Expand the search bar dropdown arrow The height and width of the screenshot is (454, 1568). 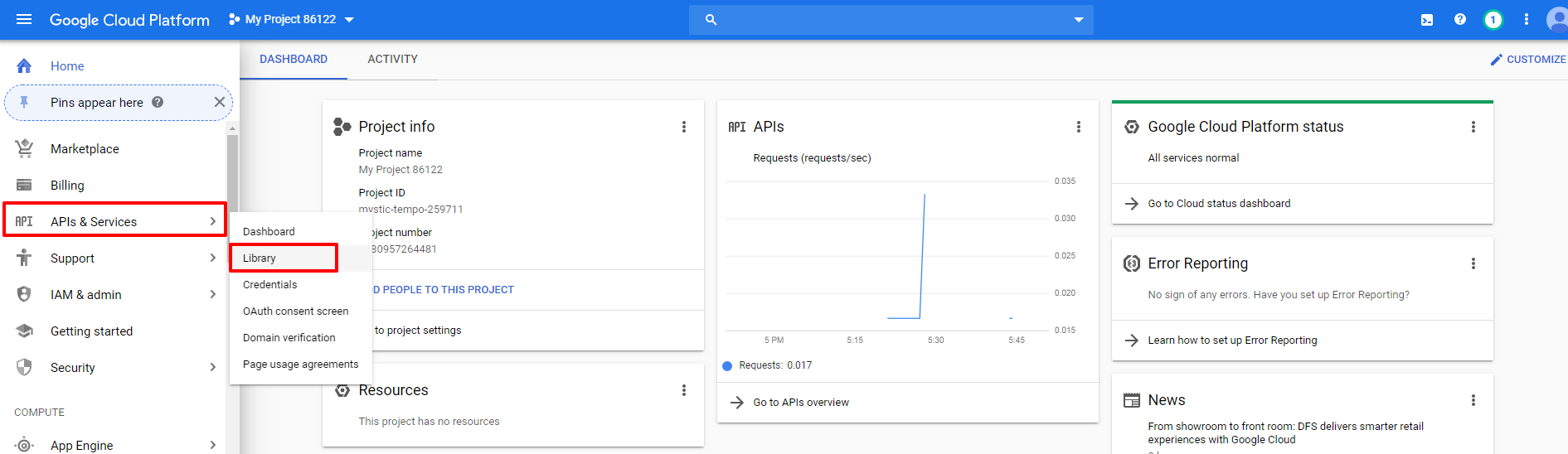pos(1078,20)
